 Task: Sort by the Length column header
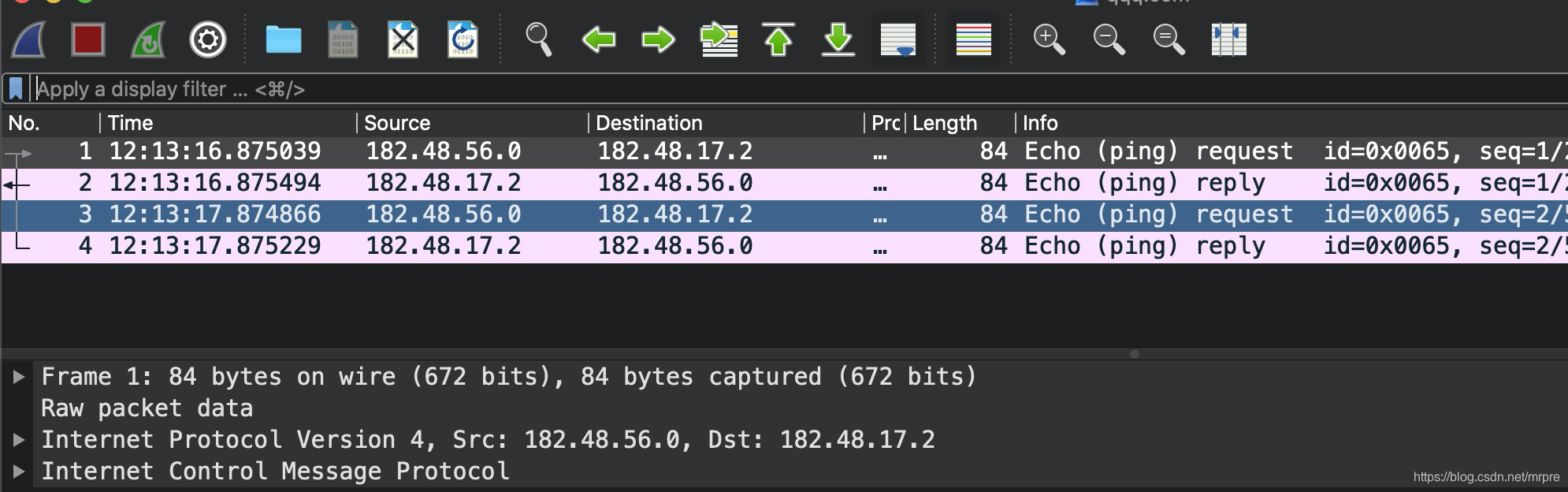(960, 123)
